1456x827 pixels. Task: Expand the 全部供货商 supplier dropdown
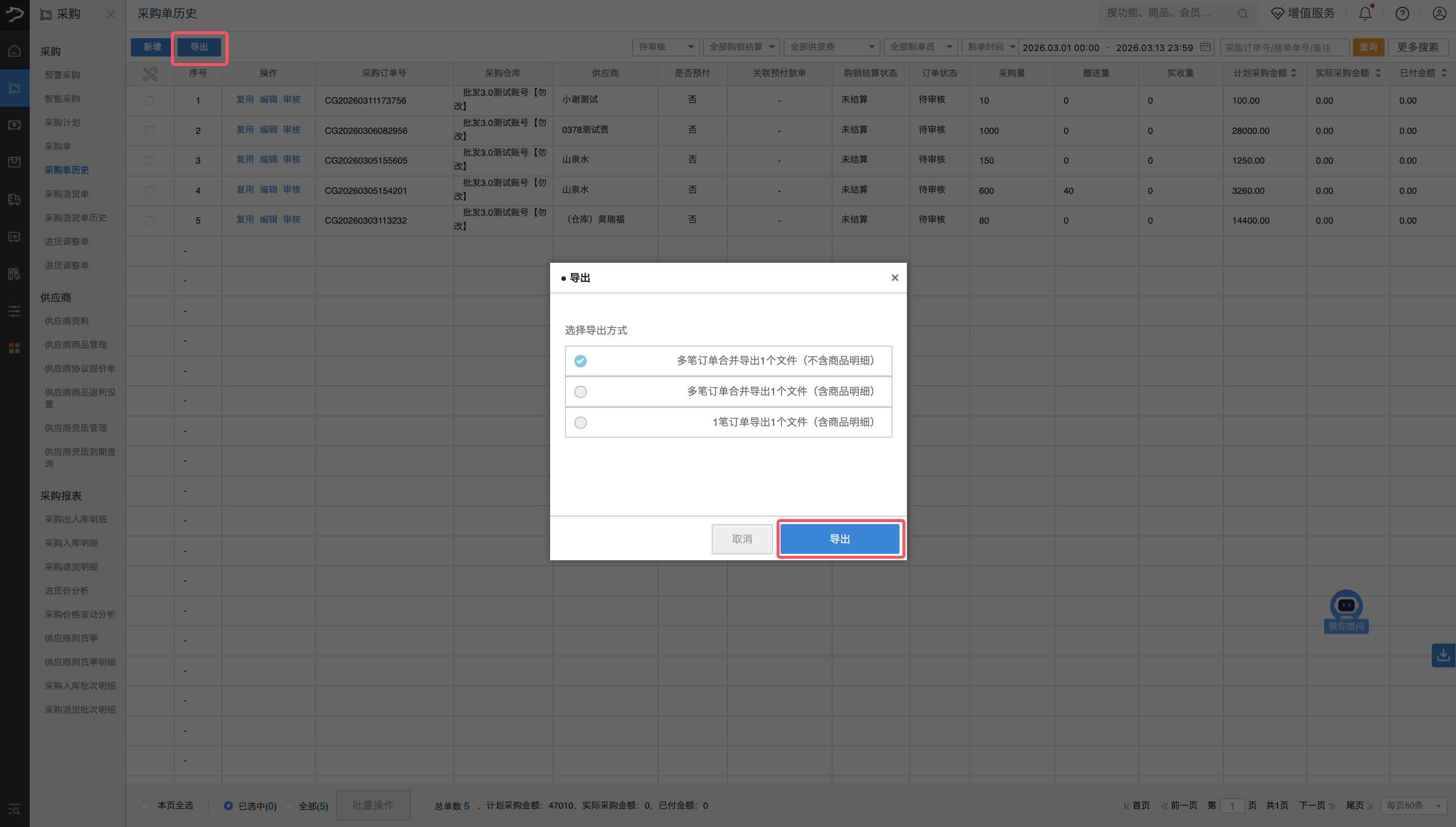coord(831,47)
